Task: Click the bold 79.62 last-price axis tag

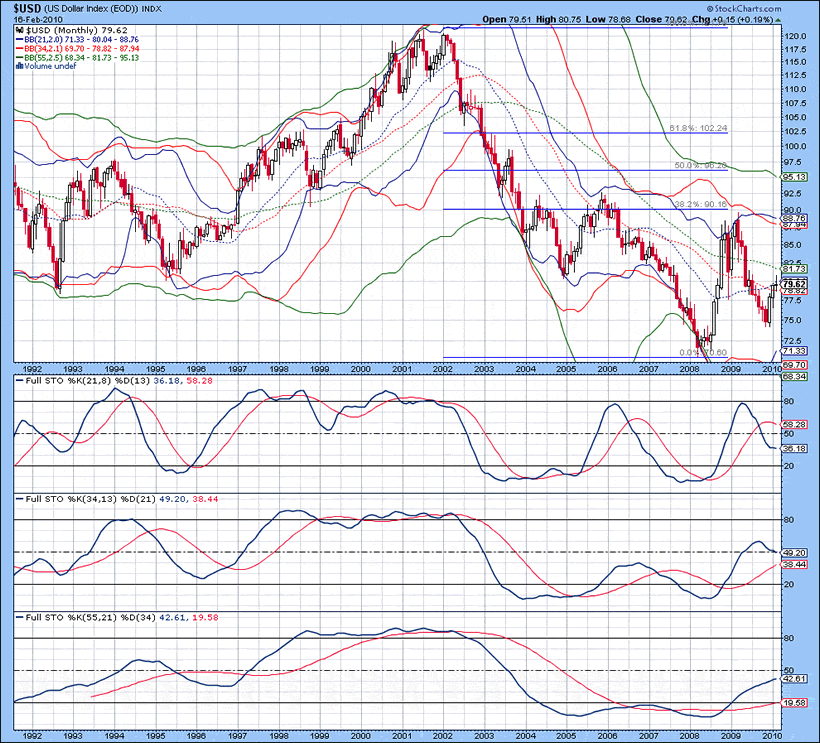Action: click(793, 283)
